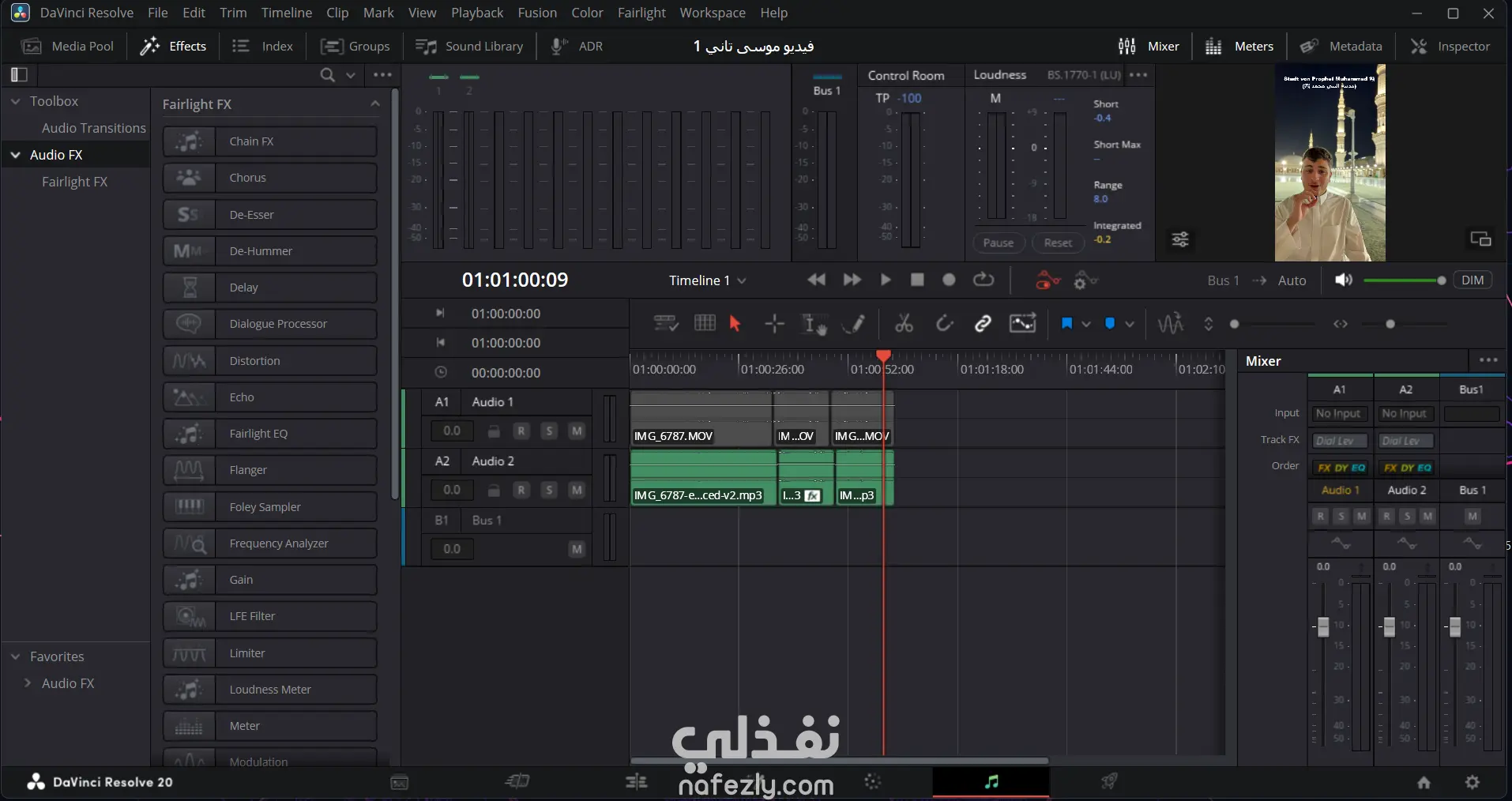Toggle the Inspector panel

1450,47
